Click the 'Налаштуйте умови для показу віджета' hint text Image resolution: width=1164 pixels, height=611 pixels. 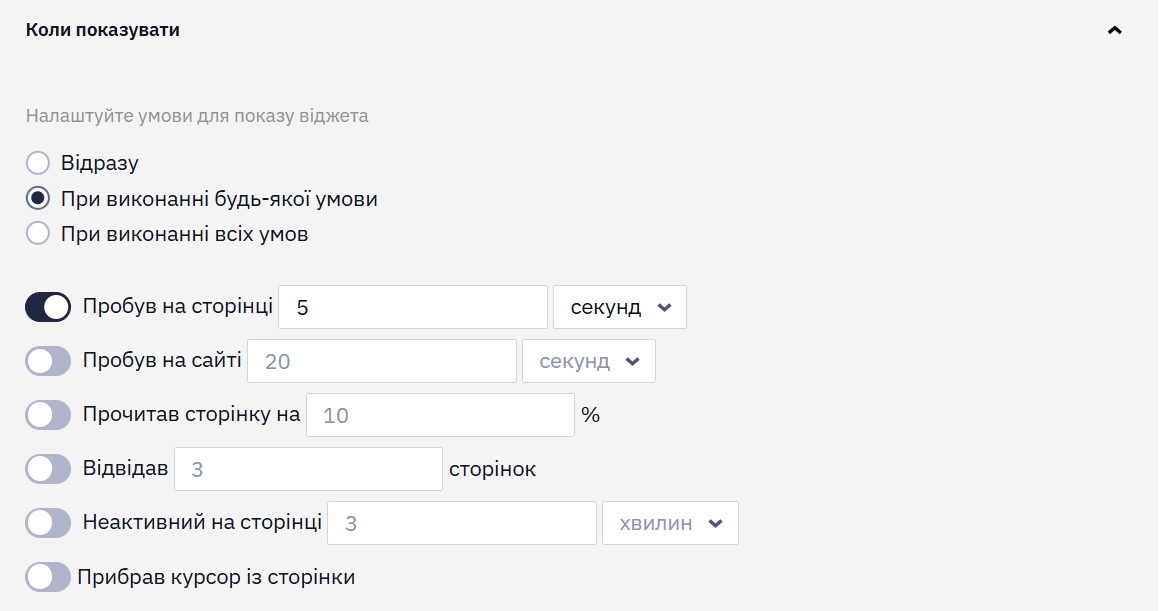pyautogui.click(x=197, y=116)
